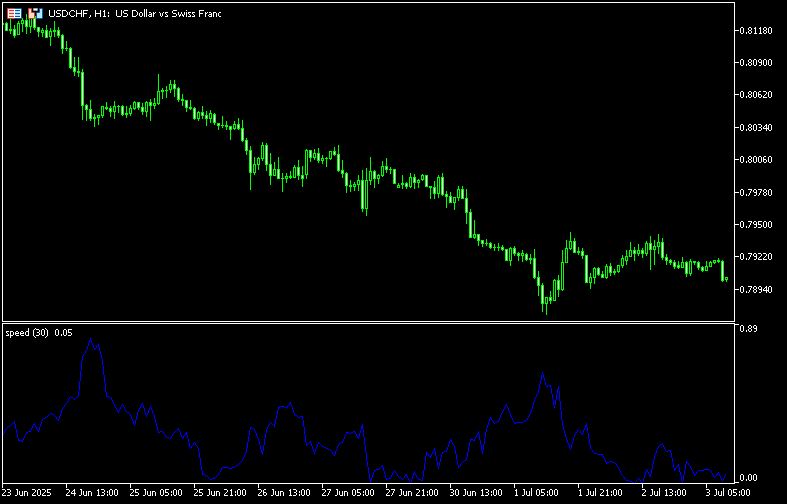787x504 pixels.
Task: Click the 25 Jun 05:00 time label
Action: 156,492
